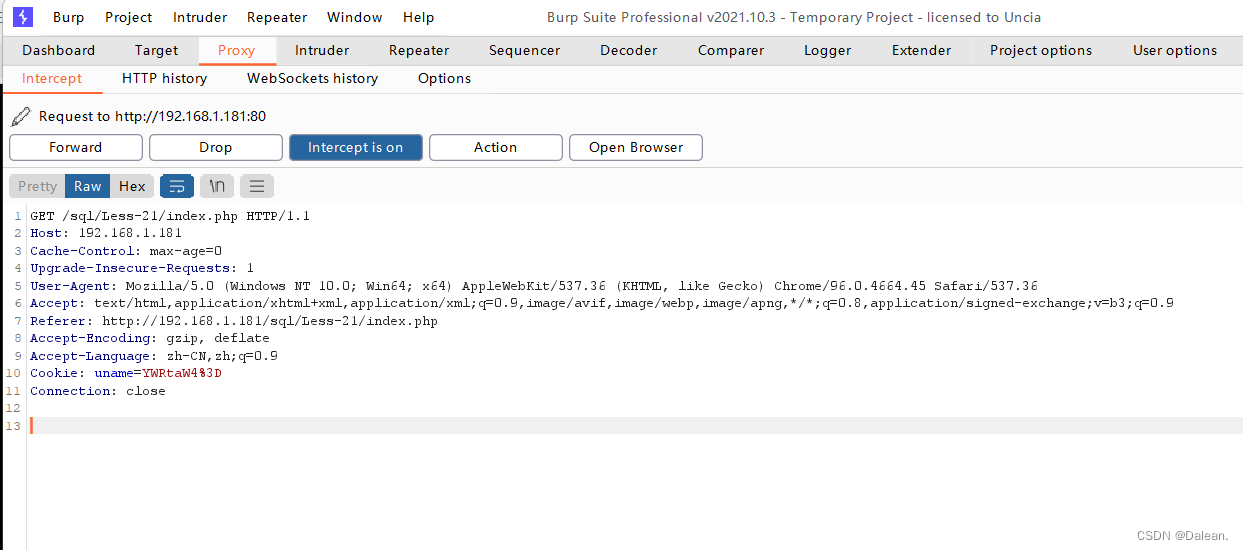Click the Open Browser button
Viewport: 1243px width, 550px height.
pyautogui.click(x=636, y=147)
